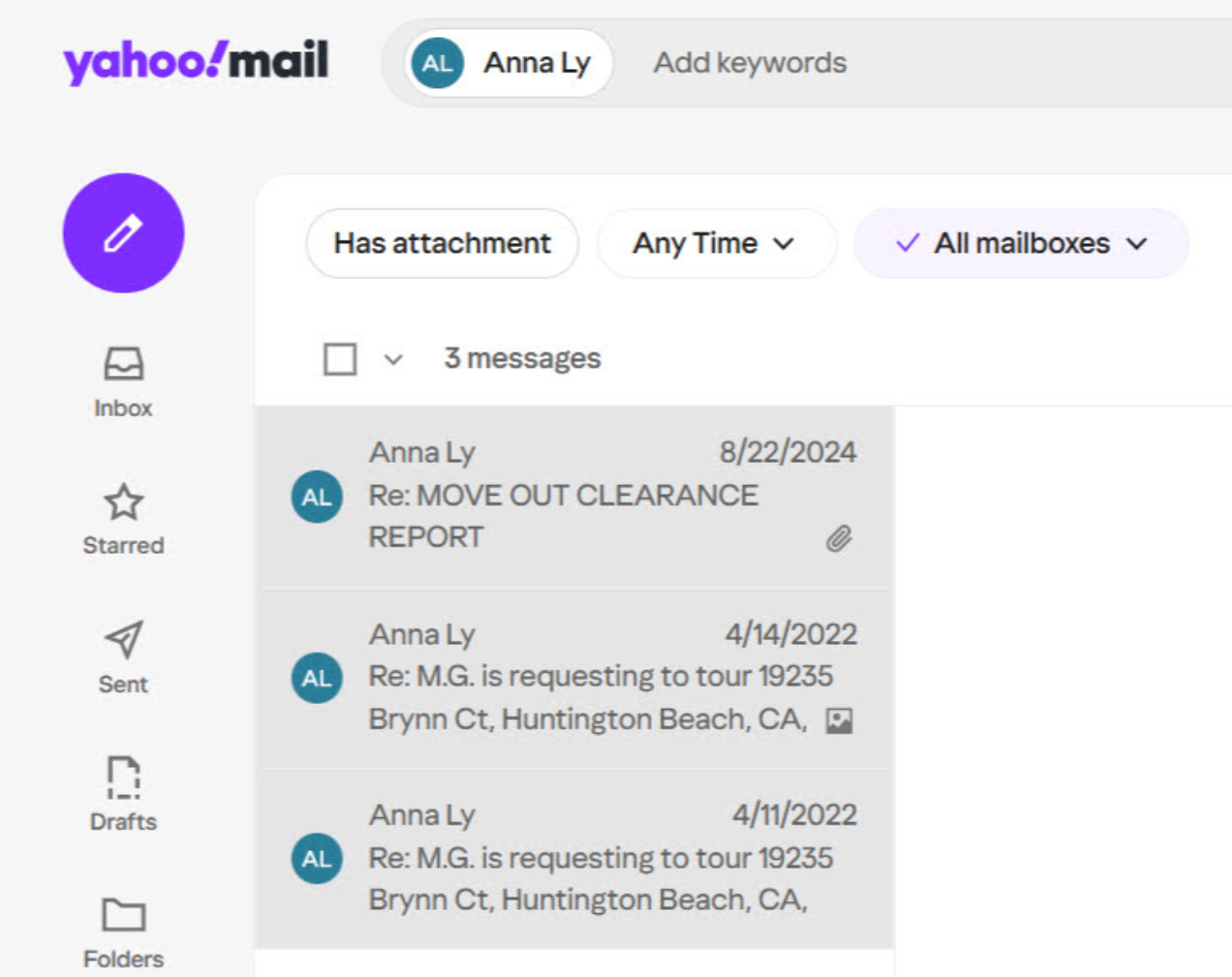
Task: Toggle the Has attachment filter
Action: [443, 243]
